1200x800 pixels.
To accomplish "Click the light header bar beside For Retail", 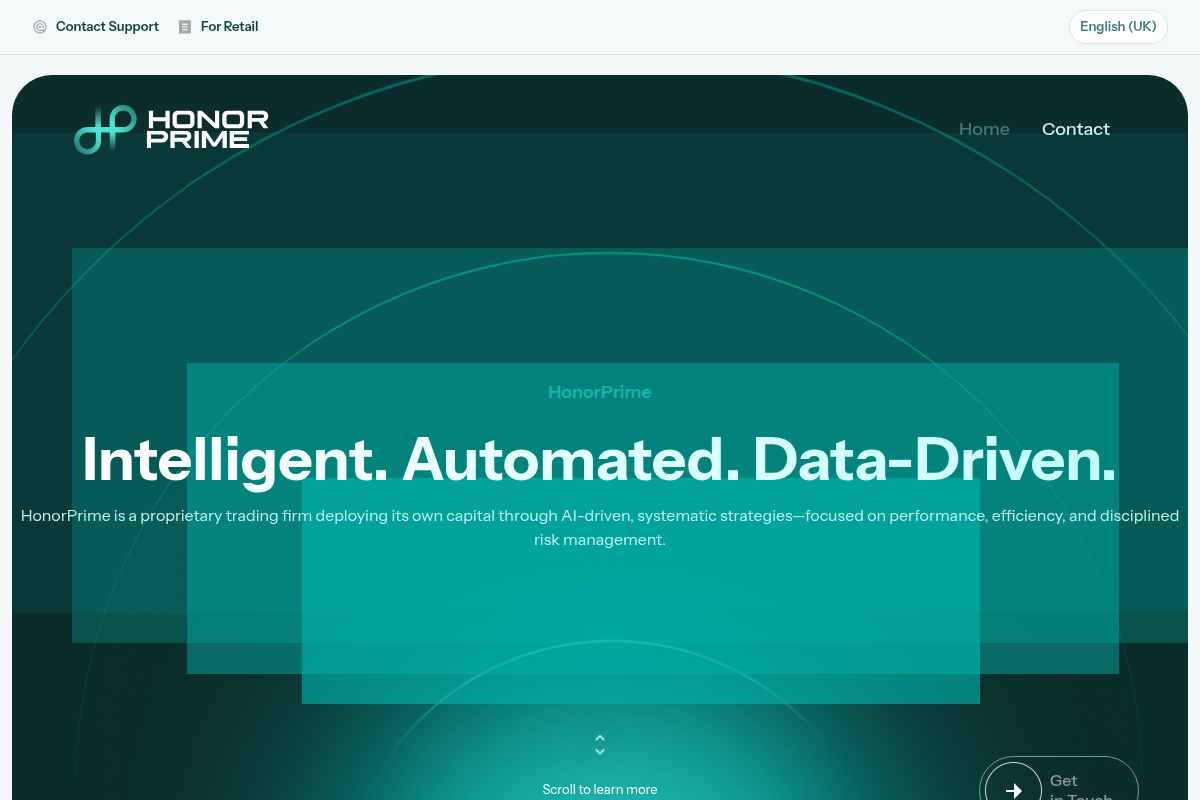I will 660,27.
